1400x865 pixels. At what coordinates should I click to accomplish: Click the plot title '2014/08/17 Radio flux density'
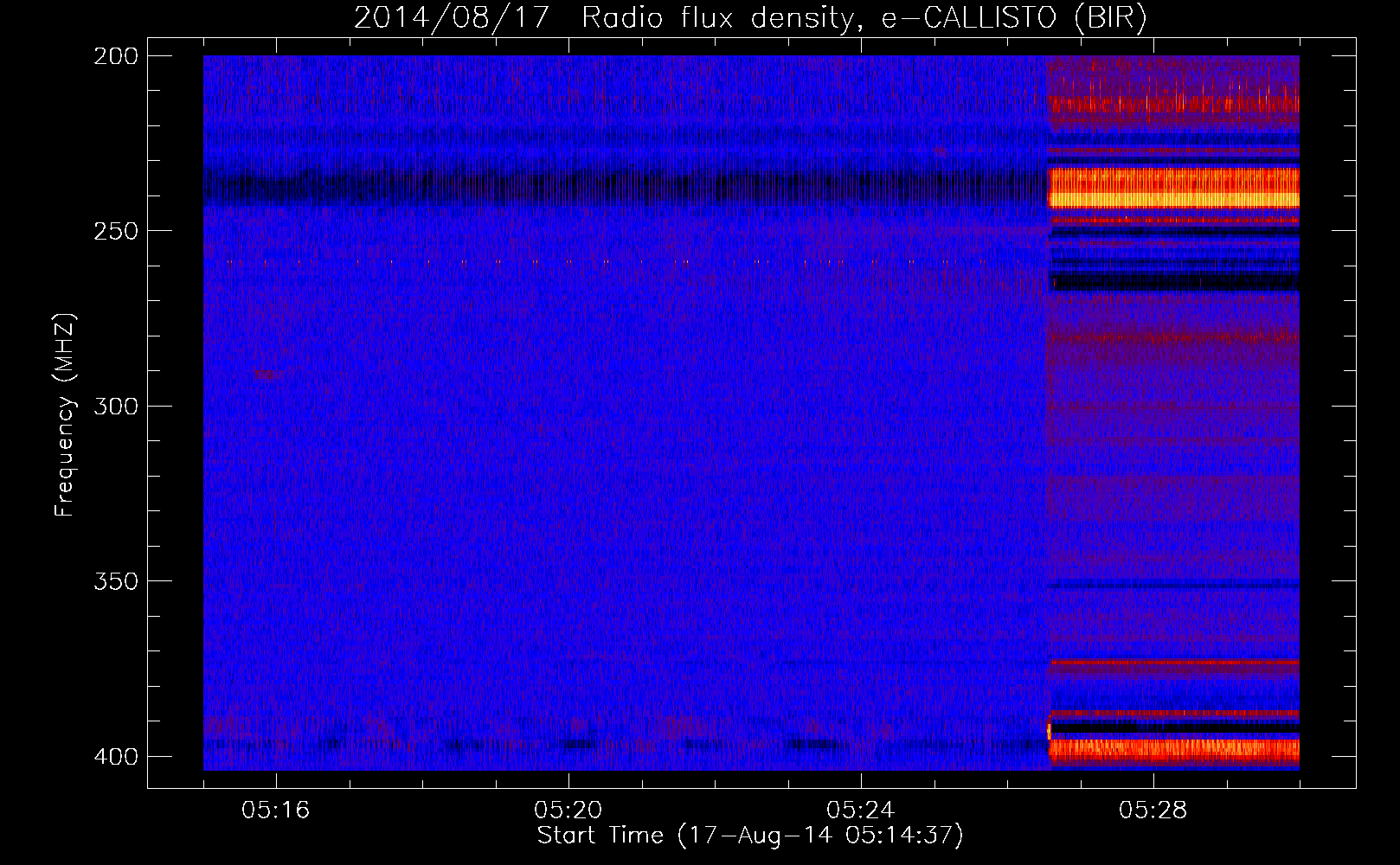pos(750,18)
